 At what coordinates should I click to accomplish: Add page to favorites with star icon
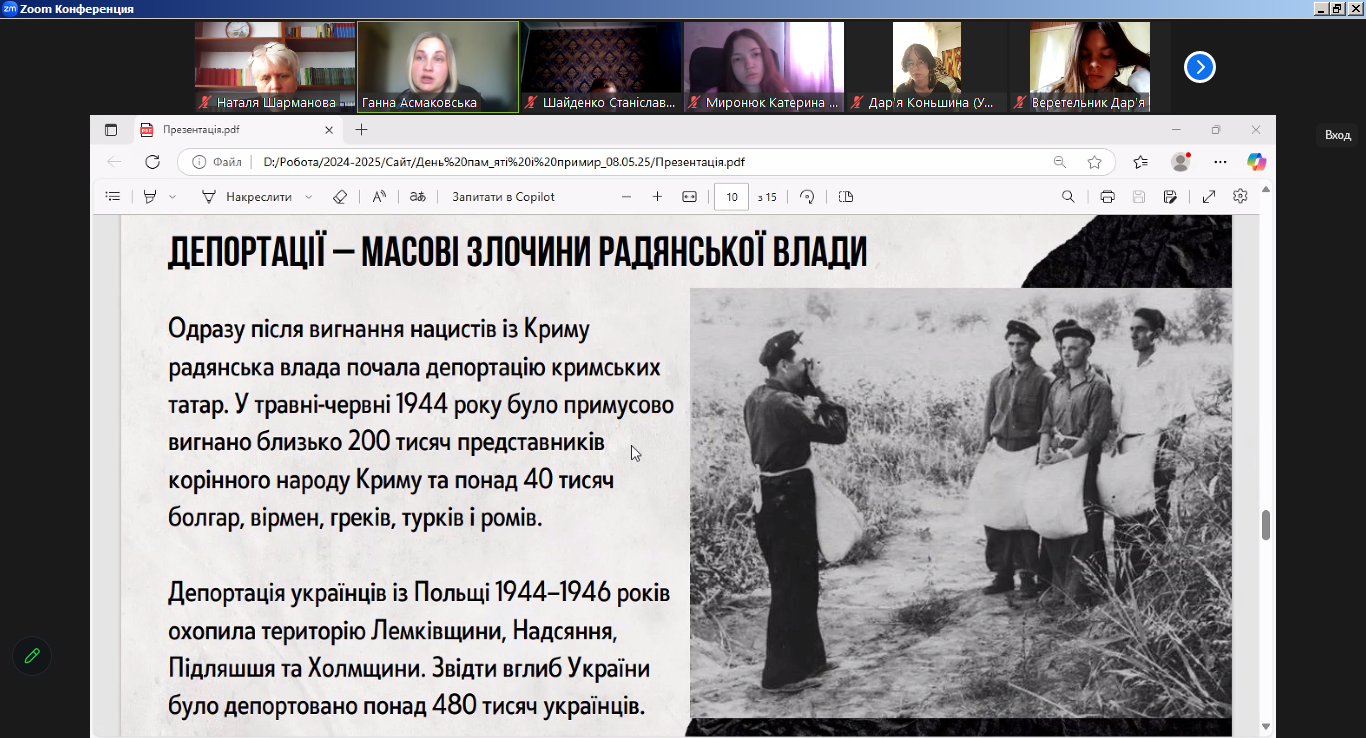point(1094,162)
